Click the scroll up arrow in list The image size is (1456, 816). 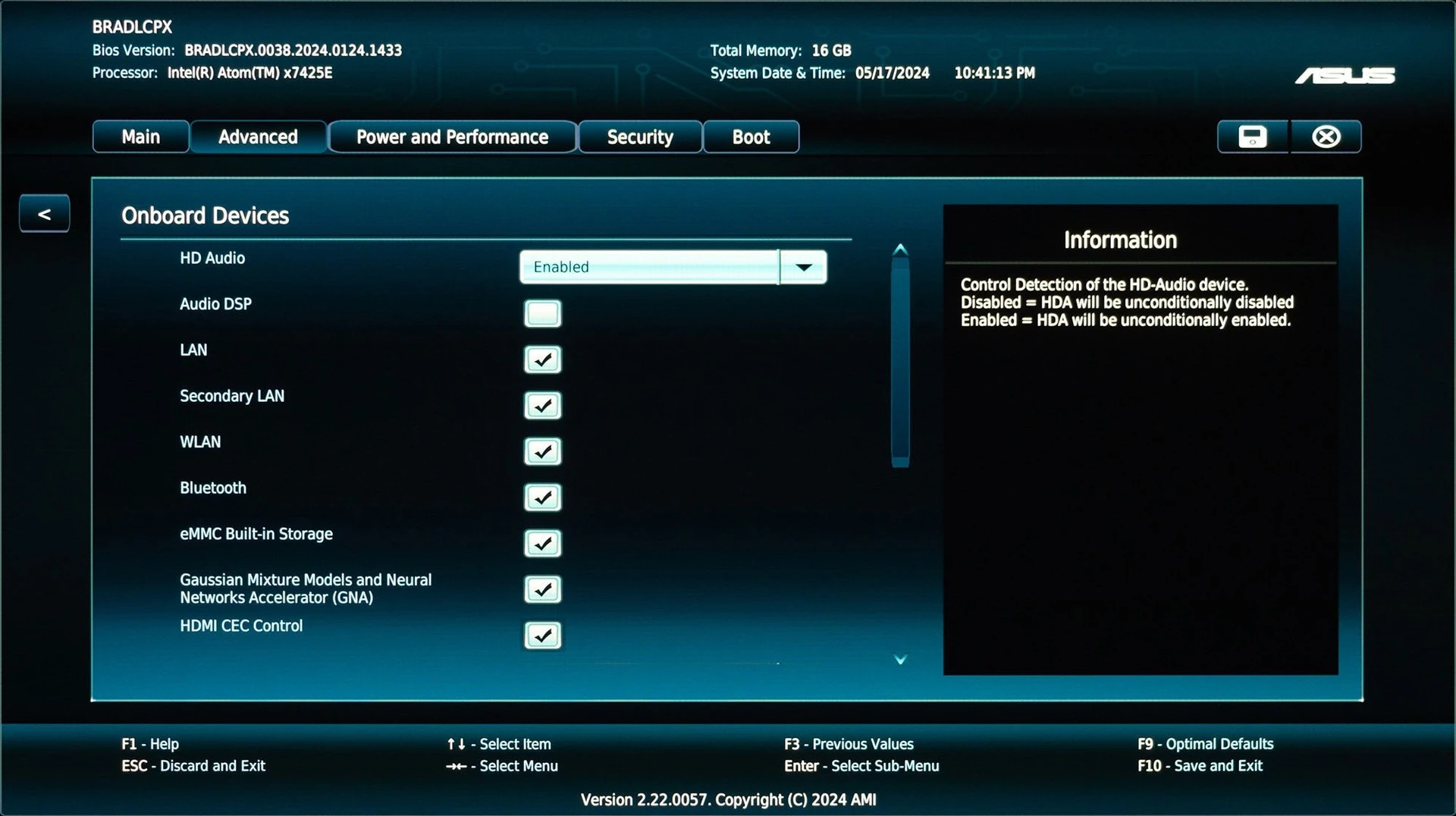(900, 250)
